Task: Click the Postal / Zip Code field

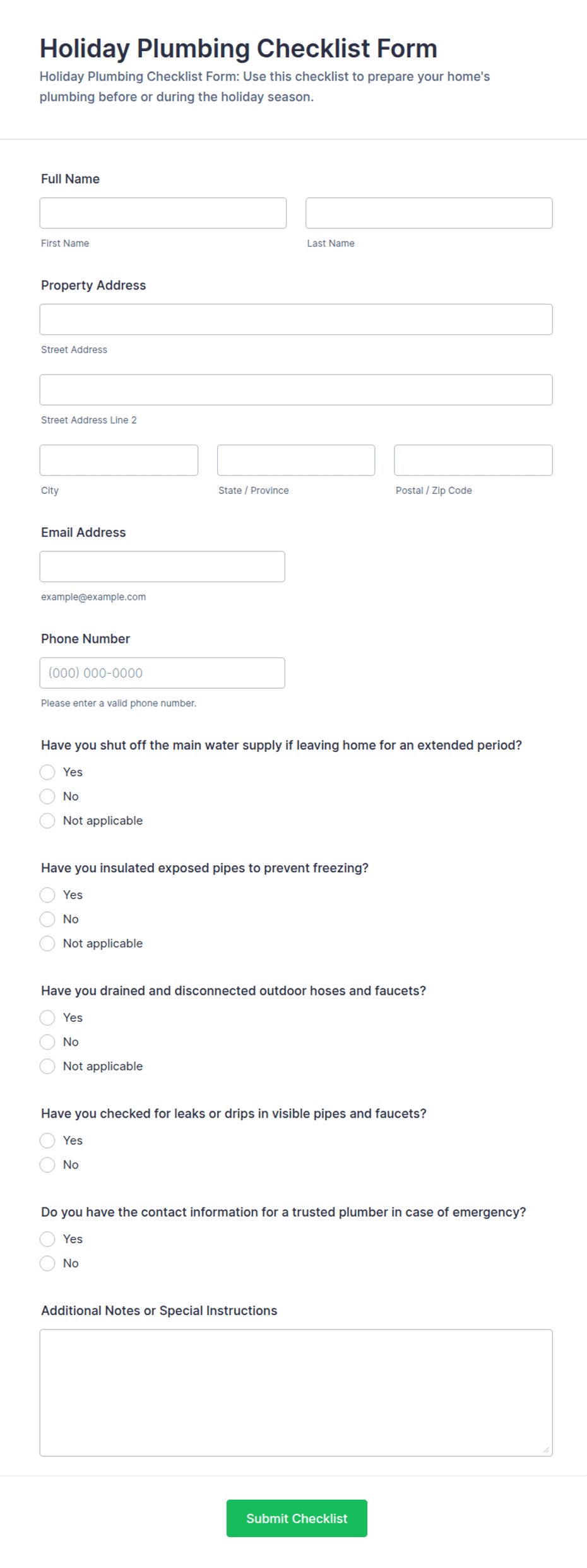Action: (x=473, y=460)
